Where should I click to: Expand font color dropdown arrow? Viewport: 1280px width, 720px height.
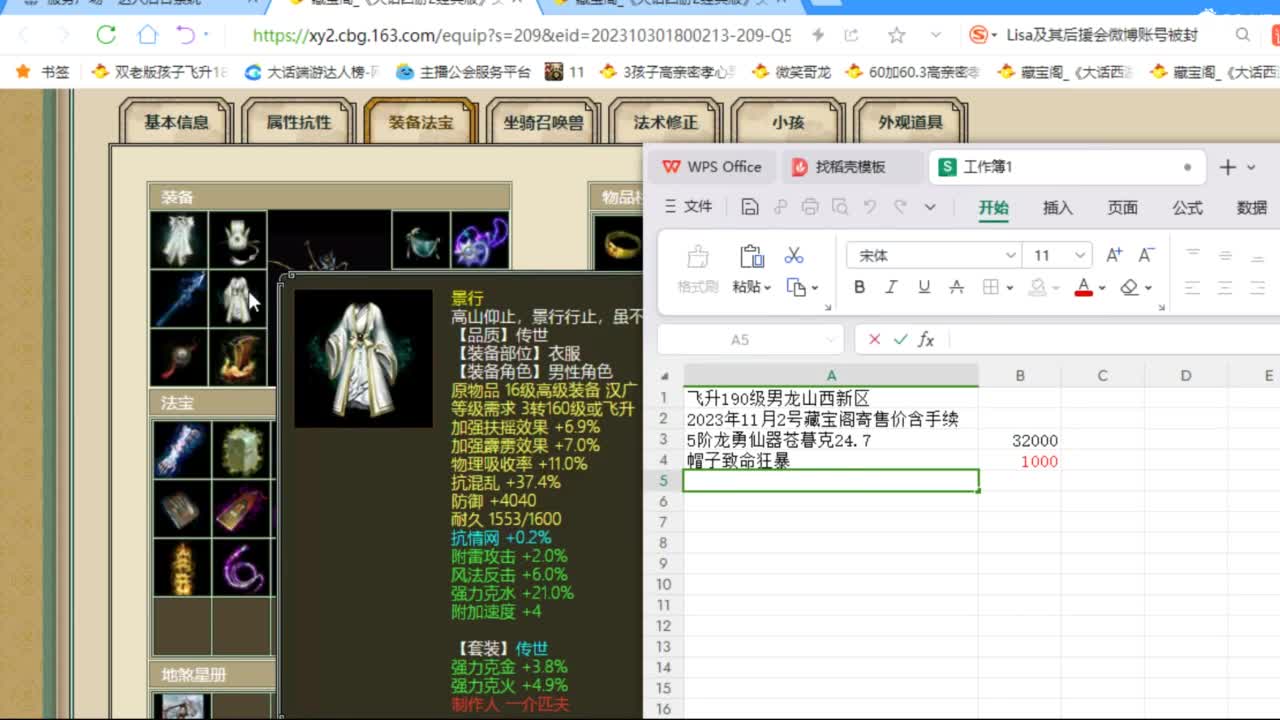click(1101, 288)
